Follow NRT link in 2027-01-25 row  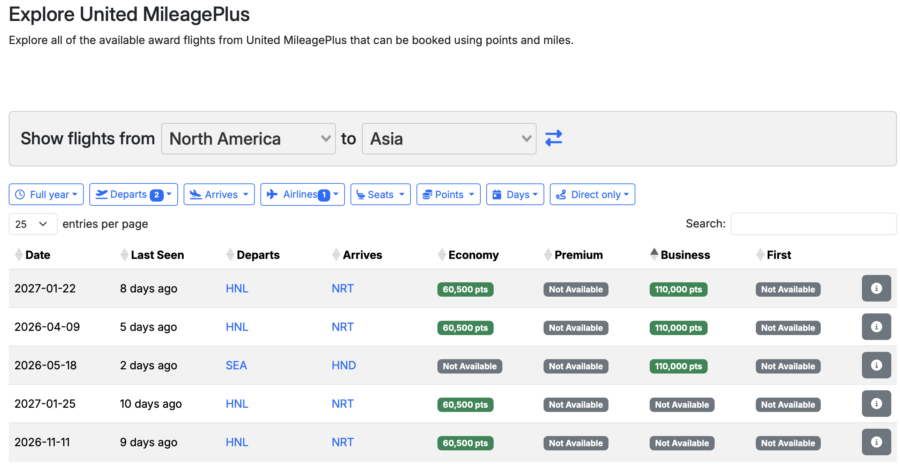point(343,404)
